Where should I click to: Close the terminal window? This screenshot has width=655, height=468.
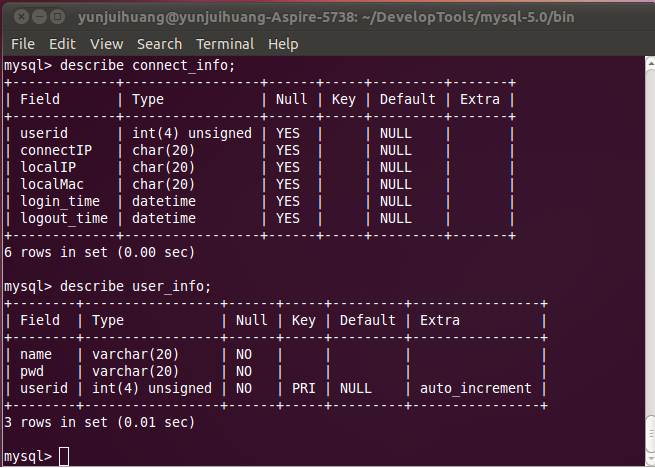tap(21, 17)
